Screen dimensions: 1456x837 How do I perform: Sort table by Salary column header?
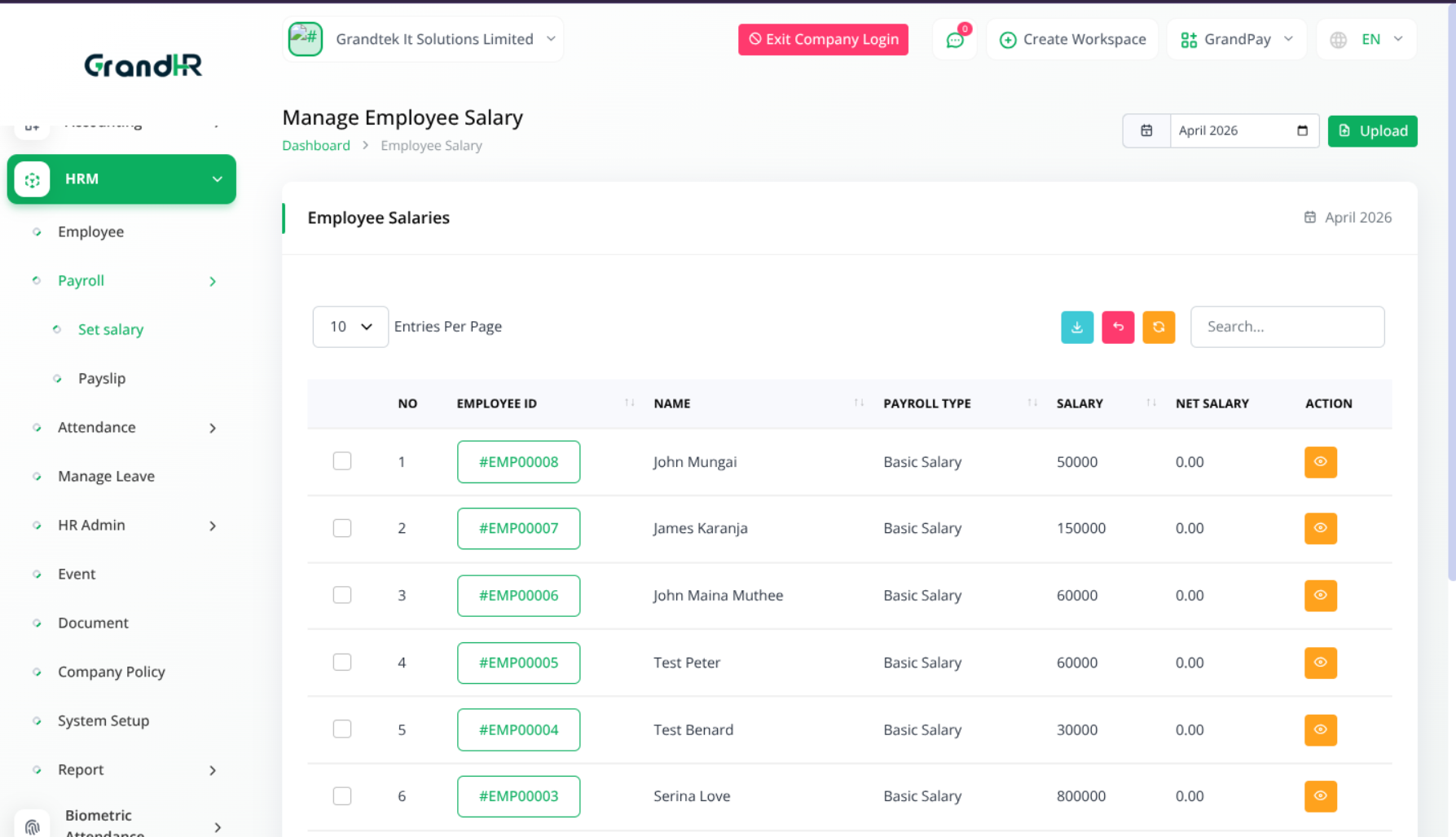click(x=1080, y=403)
